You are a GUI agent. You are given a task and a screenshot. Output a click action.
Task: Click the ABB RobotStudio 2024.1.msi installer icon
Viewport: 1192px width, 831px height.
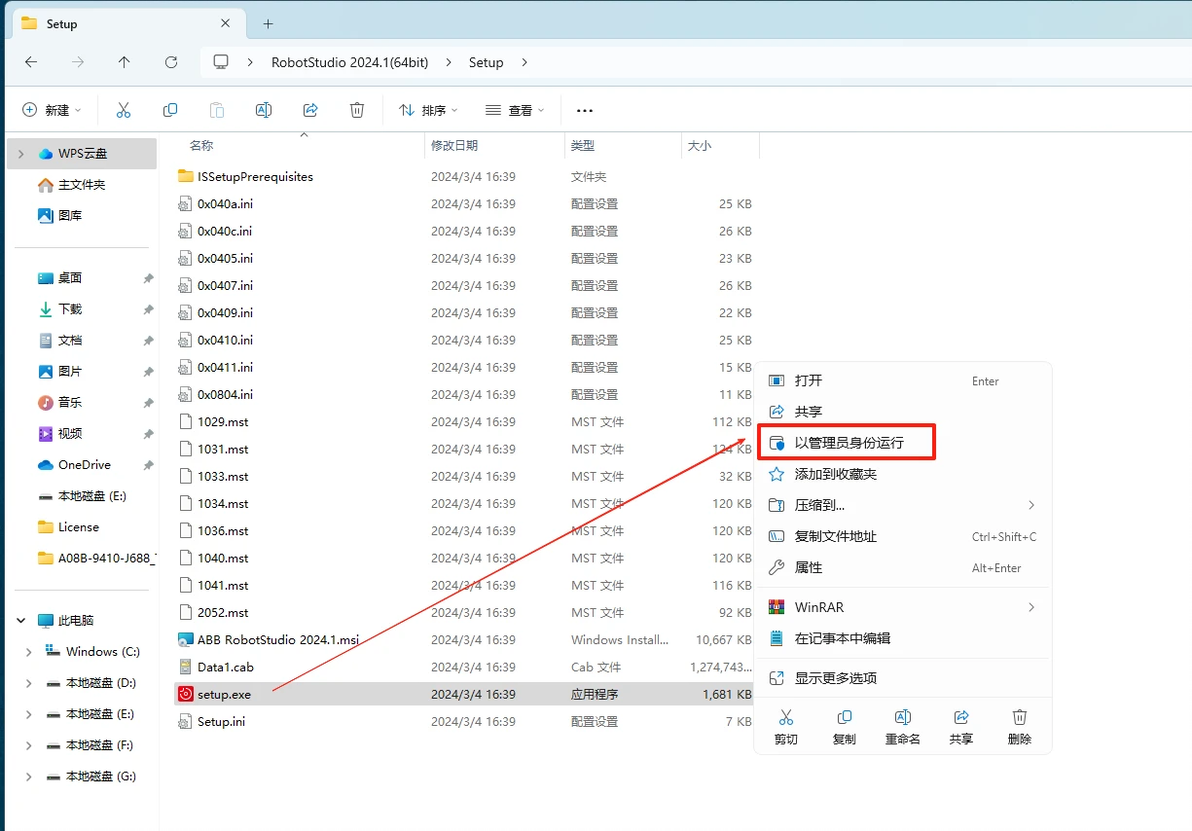tap(185, 639)
